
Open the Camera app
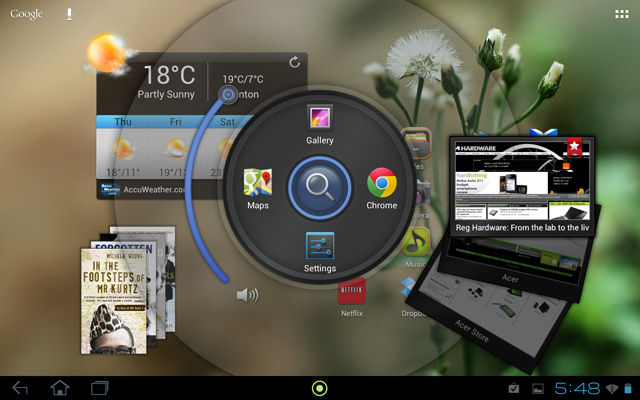[x=423, y=199]
